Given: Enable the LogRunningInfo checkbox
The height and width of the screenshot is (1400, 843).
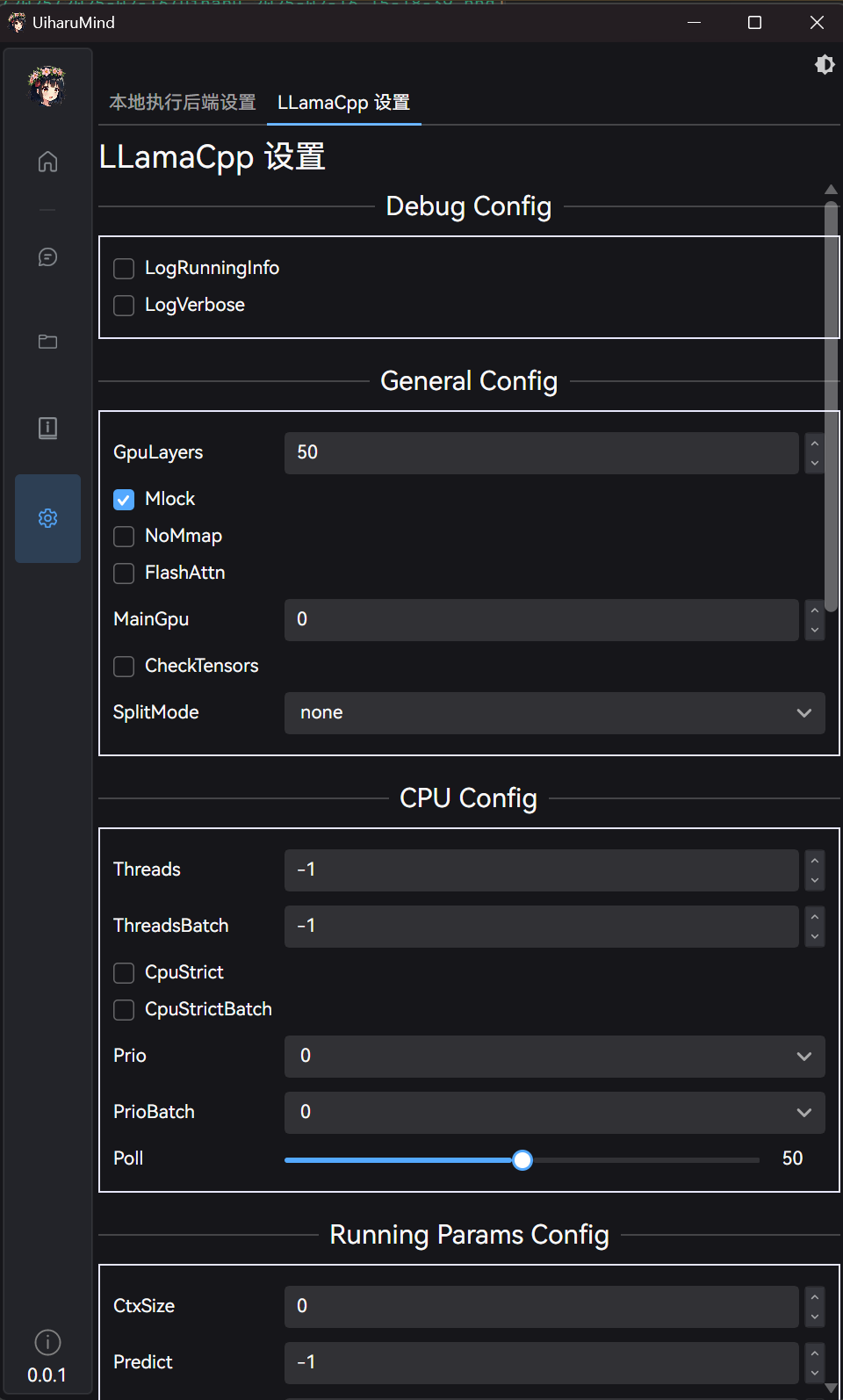Looking at the screenshot, I should click(x=124, y=268).
